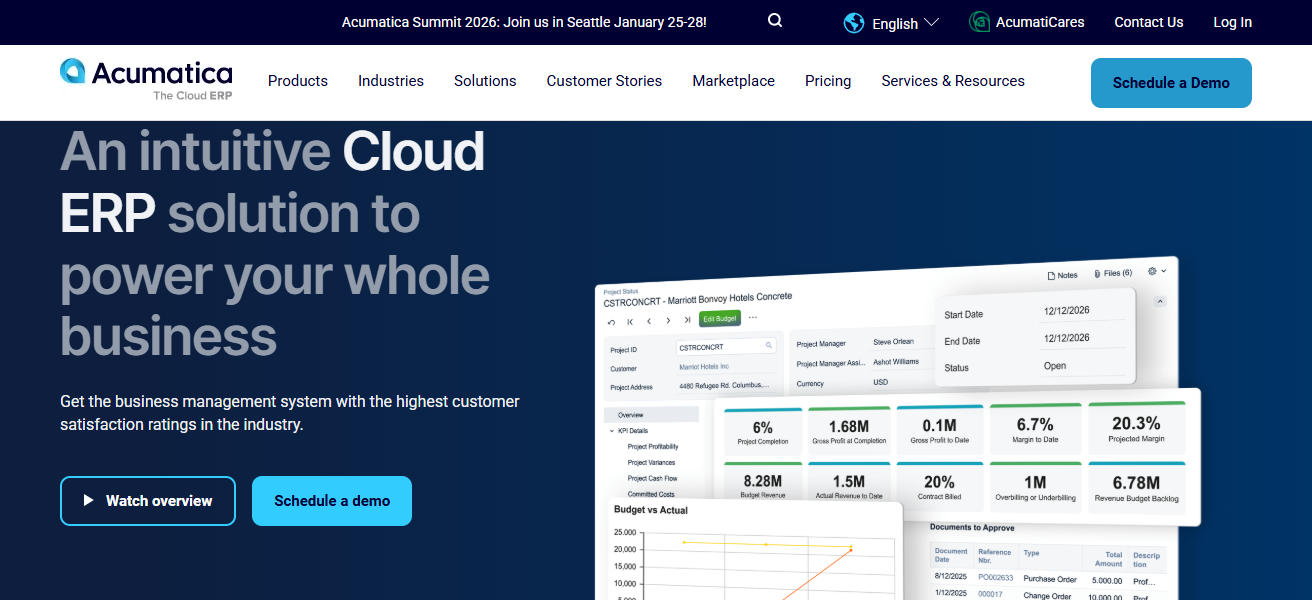Open the Services & Resources menu

[x=952, y=81]
